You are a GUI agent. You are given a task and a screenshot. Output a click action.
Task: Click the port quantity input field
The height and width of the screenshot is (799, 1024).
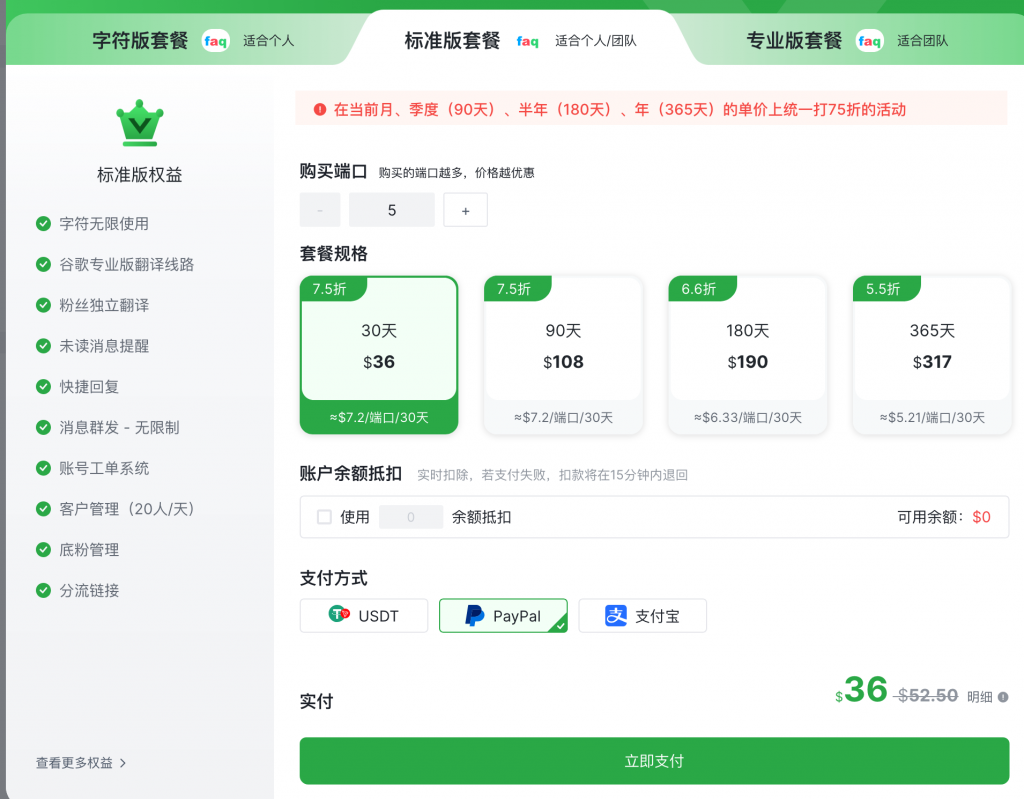[391, 210]
